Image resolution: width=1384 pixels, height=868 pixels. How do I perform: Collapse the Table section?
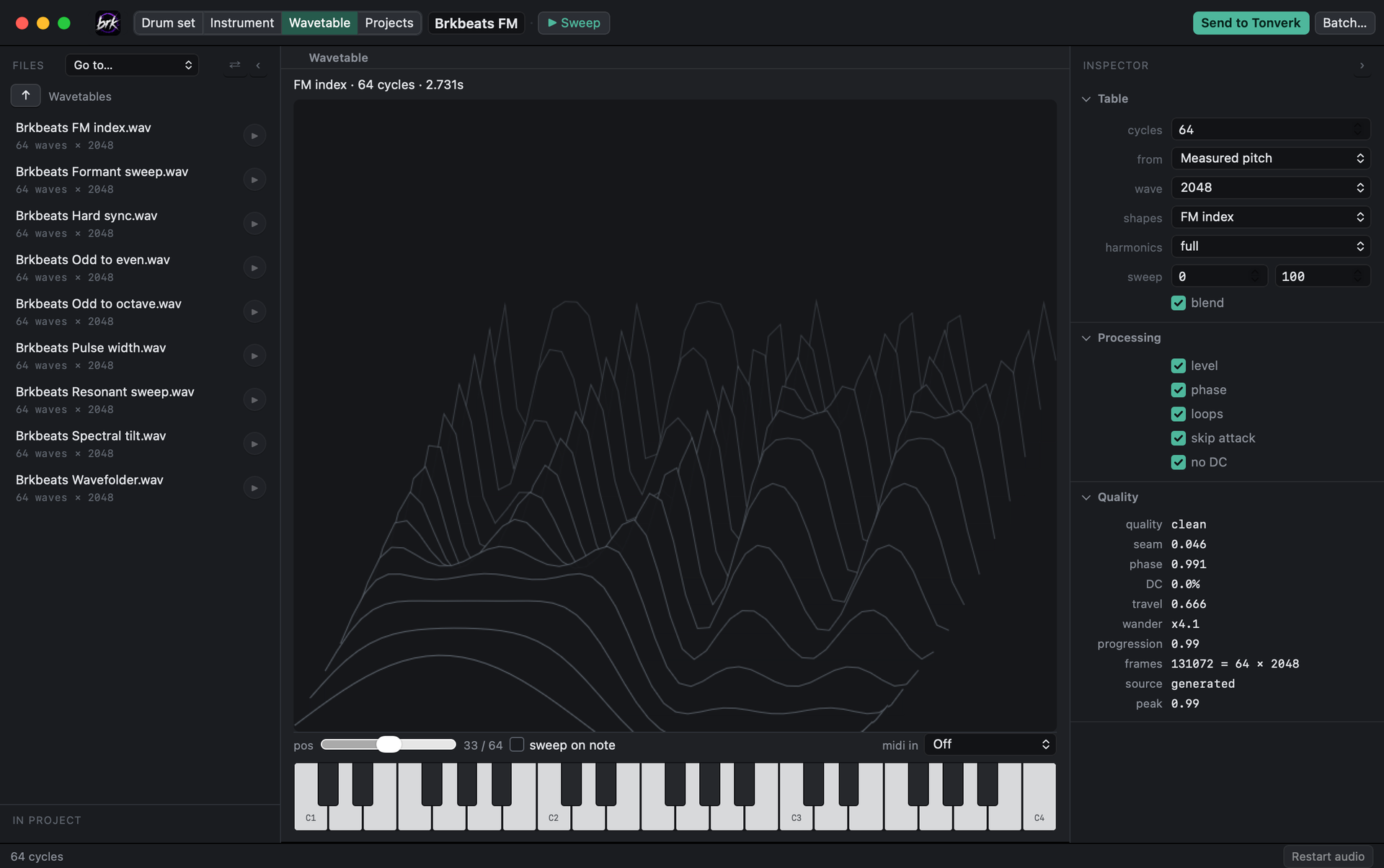pos(1086,99)
